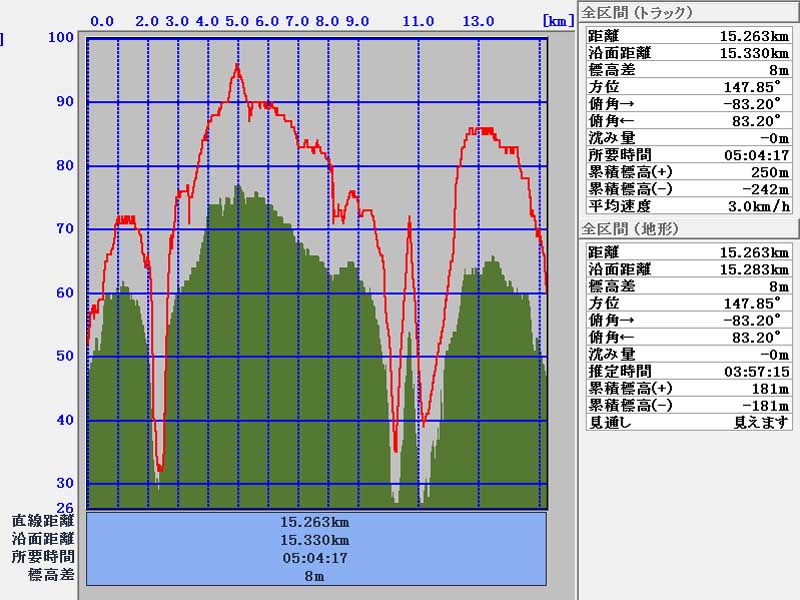The height and width of the screenshot is (600, 800).
Task: Click 05:04:17 in the blue summary panel
Action: tap(315, 558)
